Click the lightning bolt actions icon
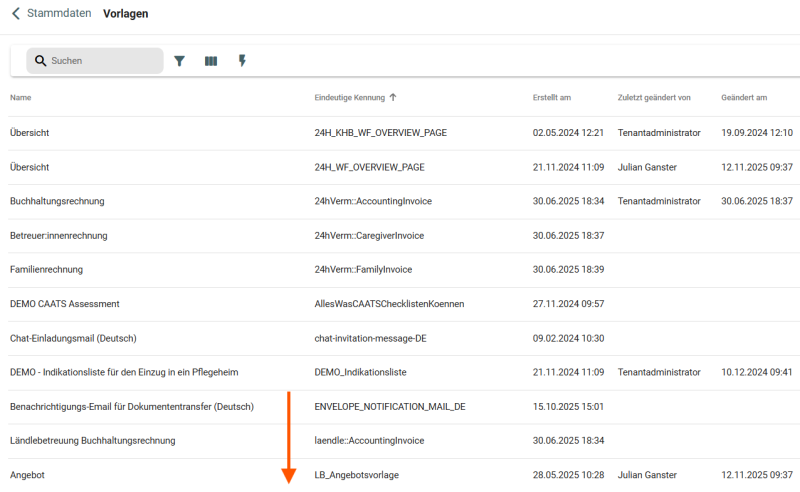This screenshot has width=800, height=492. [x=242, y=61]
